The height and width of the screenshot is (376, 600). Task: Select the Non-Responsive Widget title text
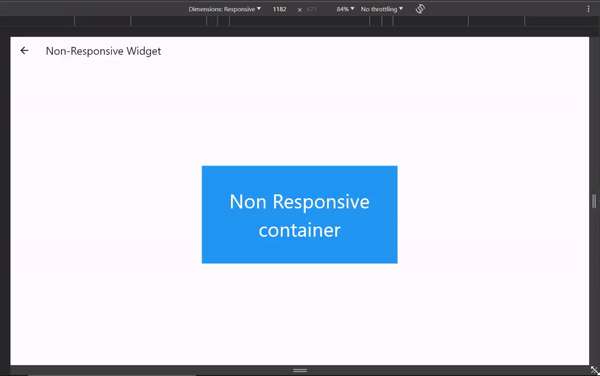[x=103, y=51]
